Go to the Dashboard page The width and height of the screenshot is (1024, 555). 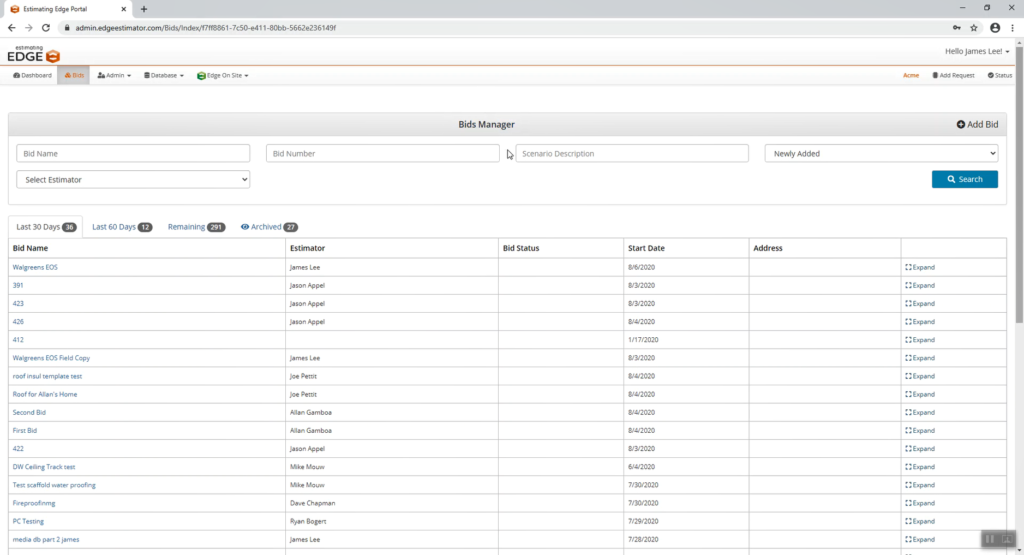(32, 75)
